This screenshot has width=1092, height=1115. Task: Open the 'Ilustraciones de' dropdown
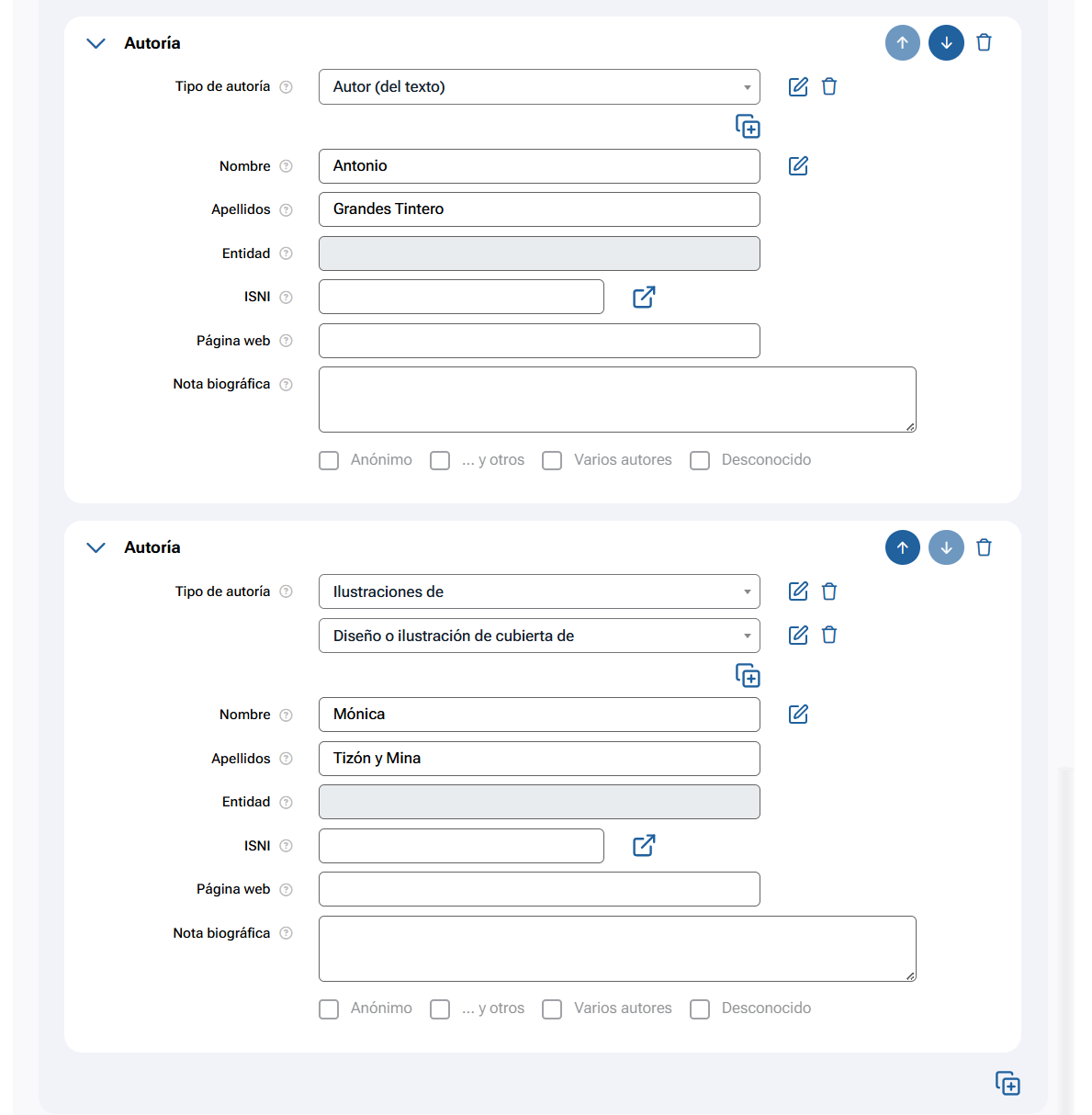[539, 592]
